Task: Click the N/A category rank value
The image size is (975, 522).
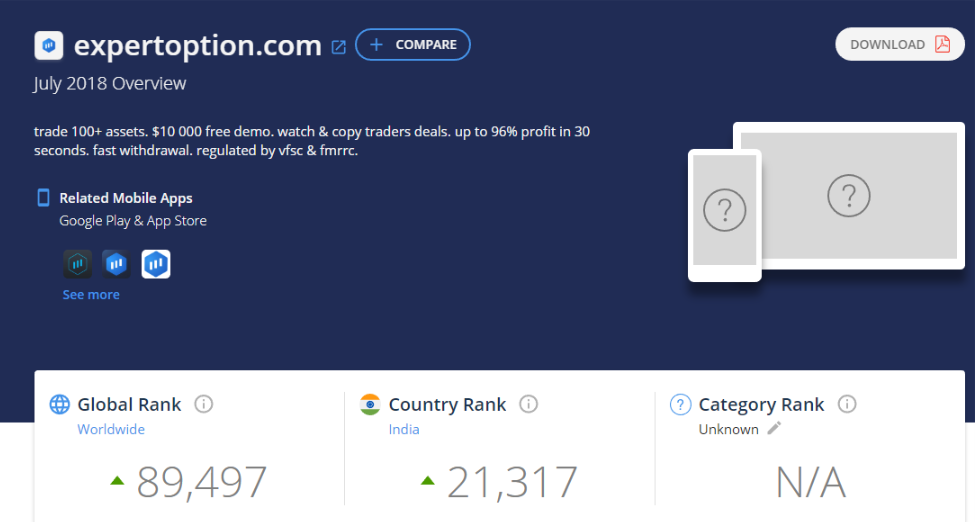Action: [x=811, y=482]
